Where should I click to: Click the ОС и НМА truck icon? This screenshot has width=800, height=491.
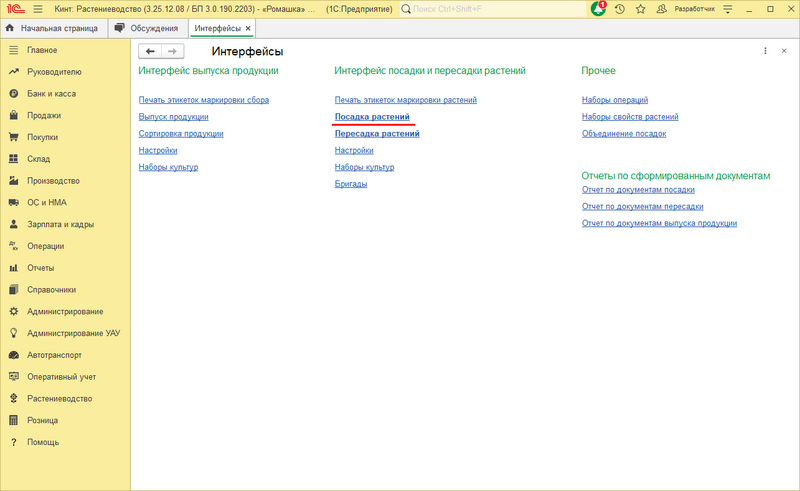tap(14, 203)
